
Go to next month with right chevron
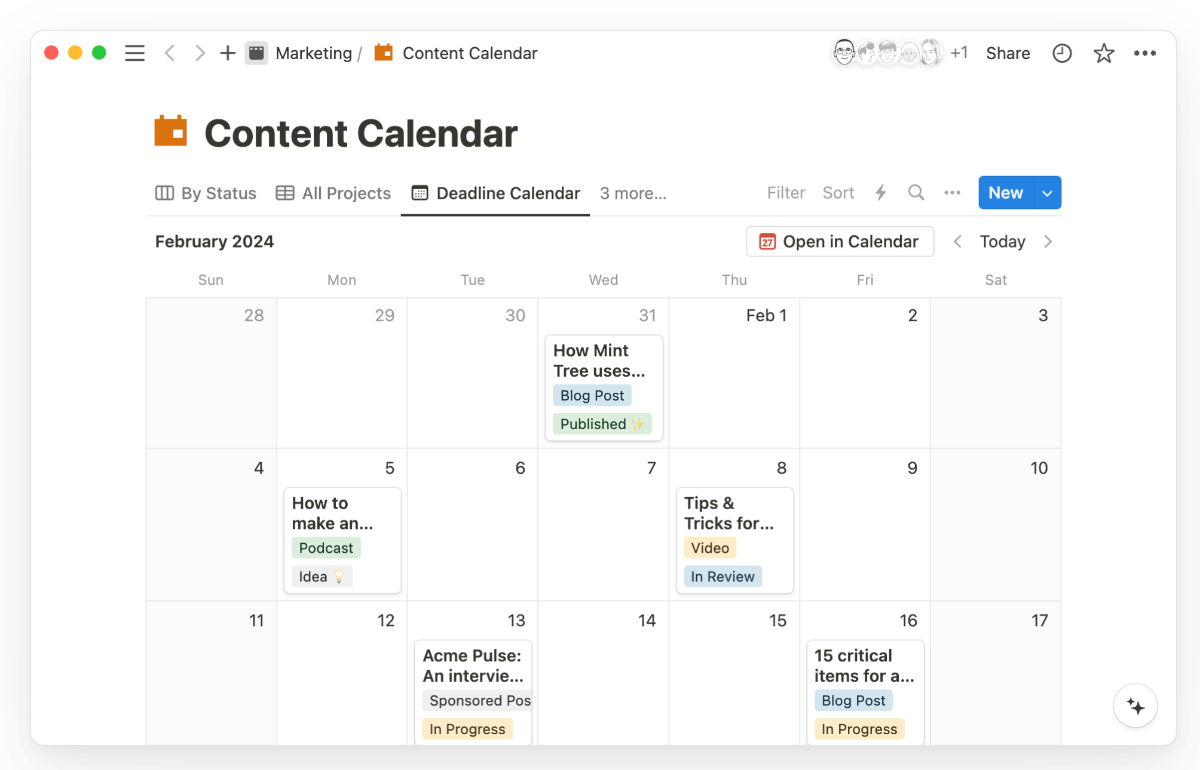1048,241
